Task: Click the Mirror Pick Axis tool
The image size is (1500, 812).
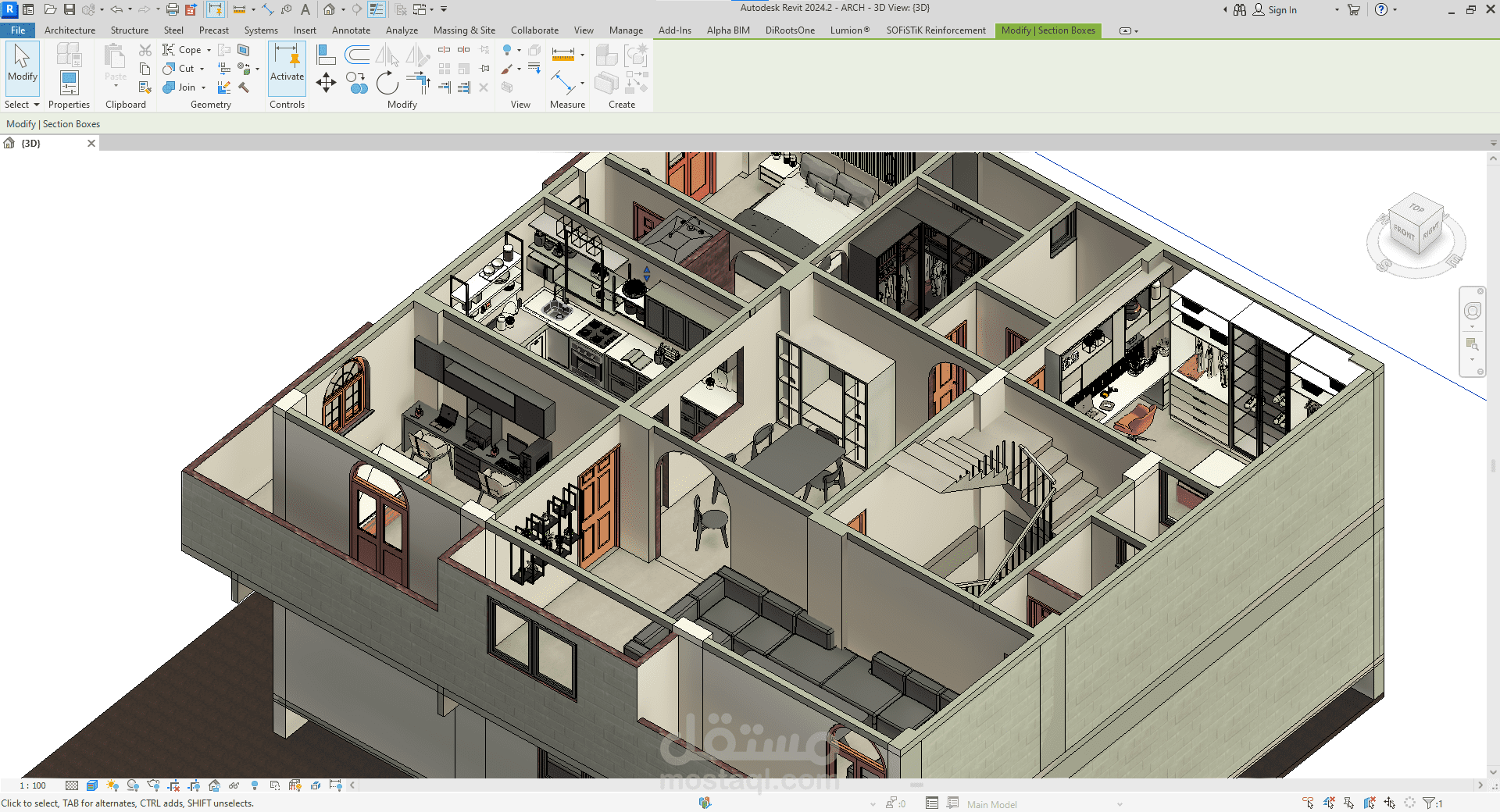Action: pos(387,55)
